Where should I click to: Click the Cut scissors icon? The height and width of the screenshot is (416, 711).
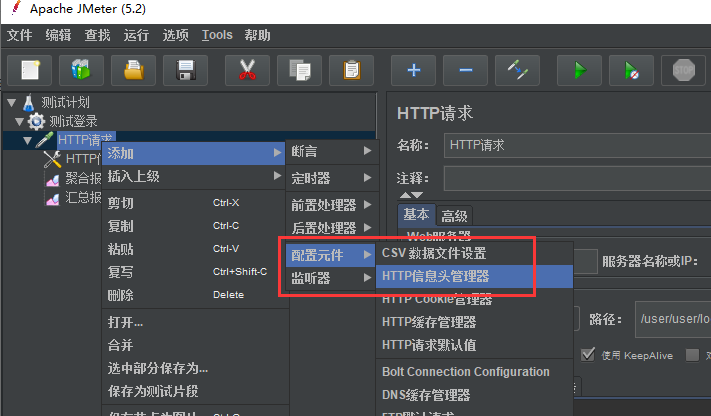(246, 70)
